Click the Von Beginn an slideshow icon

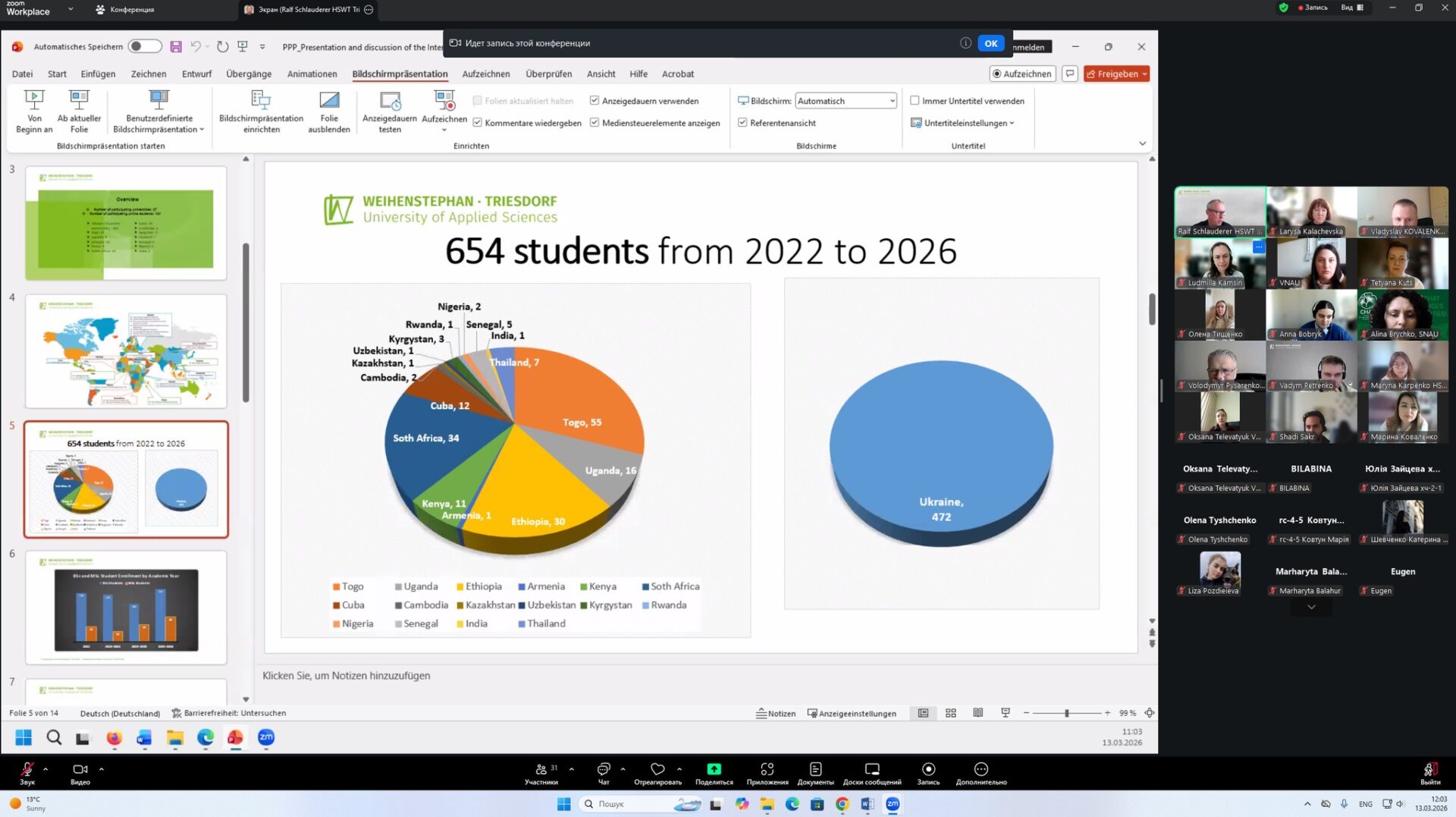click(x=34, y=101)
